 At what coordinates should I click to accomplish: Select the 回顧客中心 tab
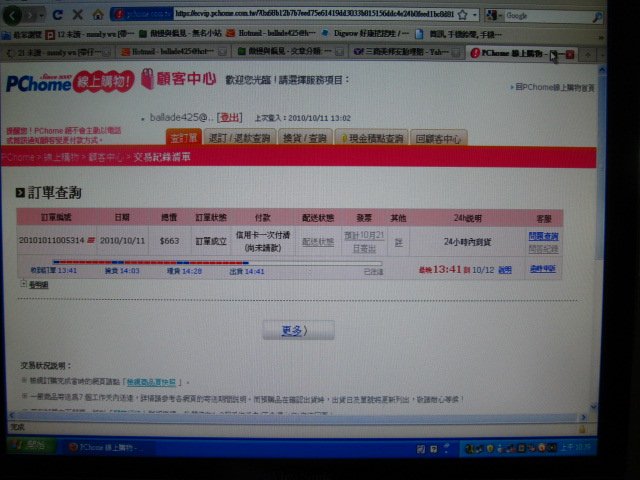point(438,139)
